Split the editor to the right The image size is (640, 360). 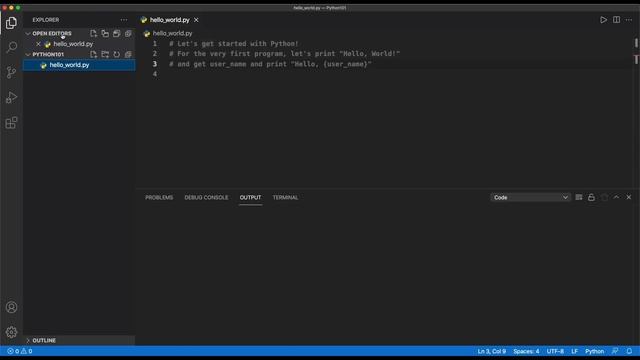tap(616, 20)
